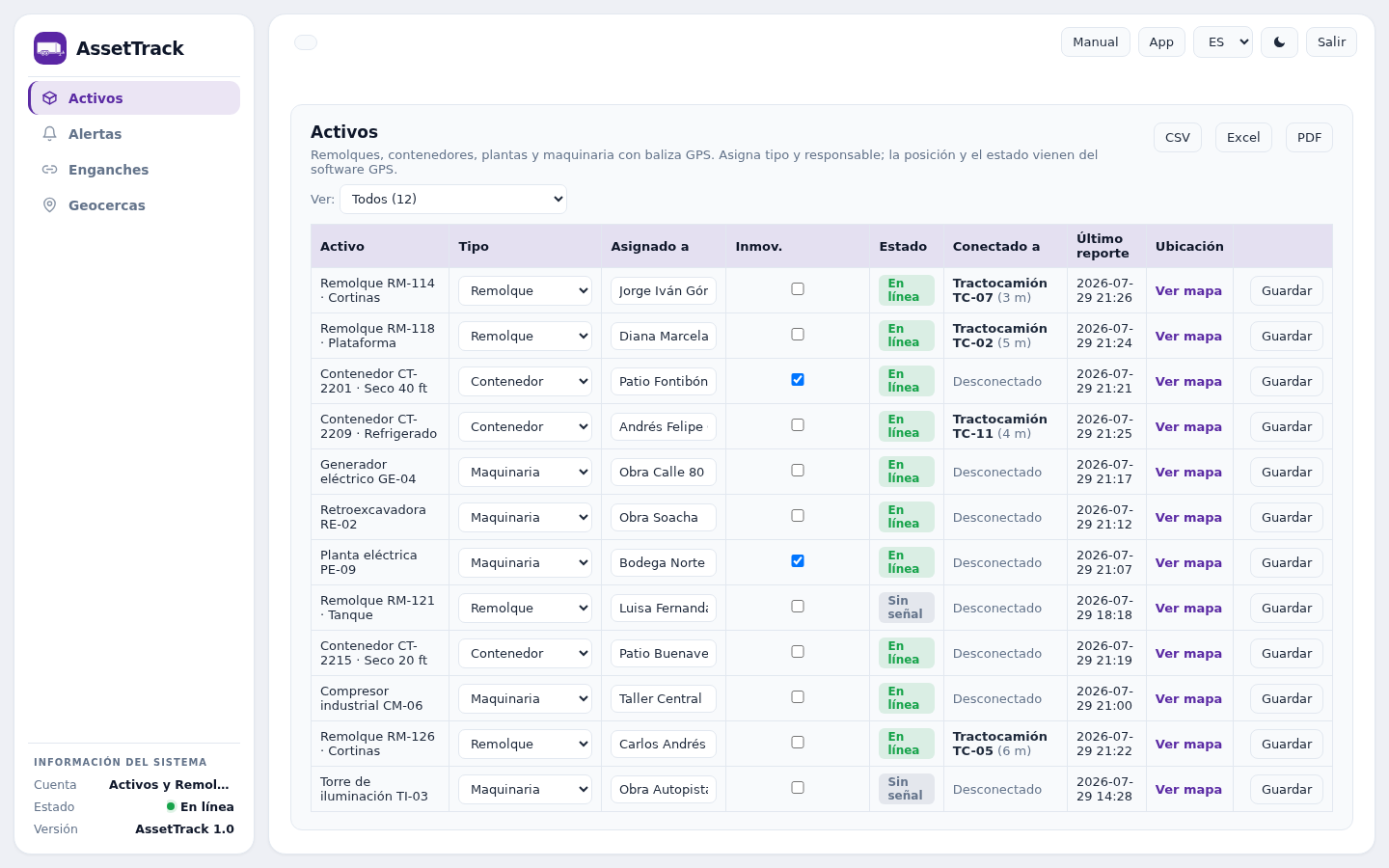Open Tipo dropdown for Contenedor CT-2215
Viewport: 1389px width, 868px height.
click(x=525, y=654)
